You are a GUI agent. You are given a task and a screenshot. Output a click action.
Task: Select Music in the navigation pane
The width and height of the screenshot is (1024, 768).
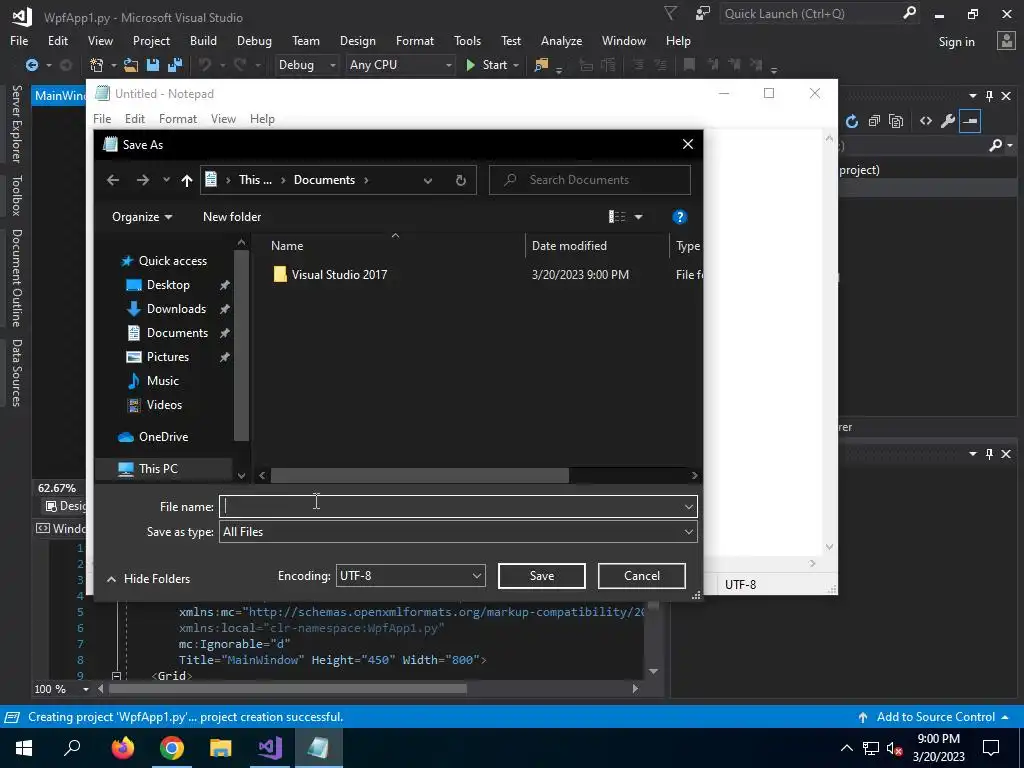pos(163,381)
